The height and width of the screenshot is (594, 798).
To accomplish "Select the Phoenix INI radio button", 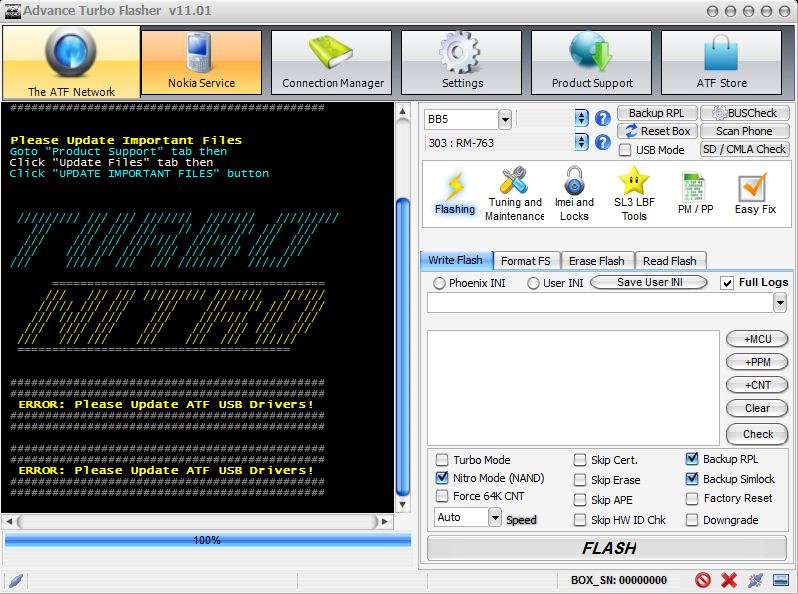I will click(439, 283).
